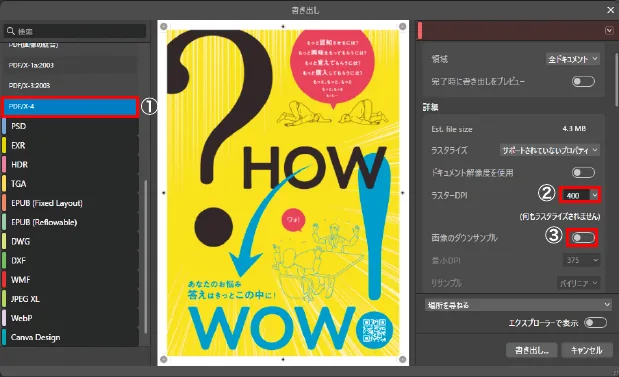
Task: Open the ラスタライズ dropdown
Action: (x=550, y=150)
